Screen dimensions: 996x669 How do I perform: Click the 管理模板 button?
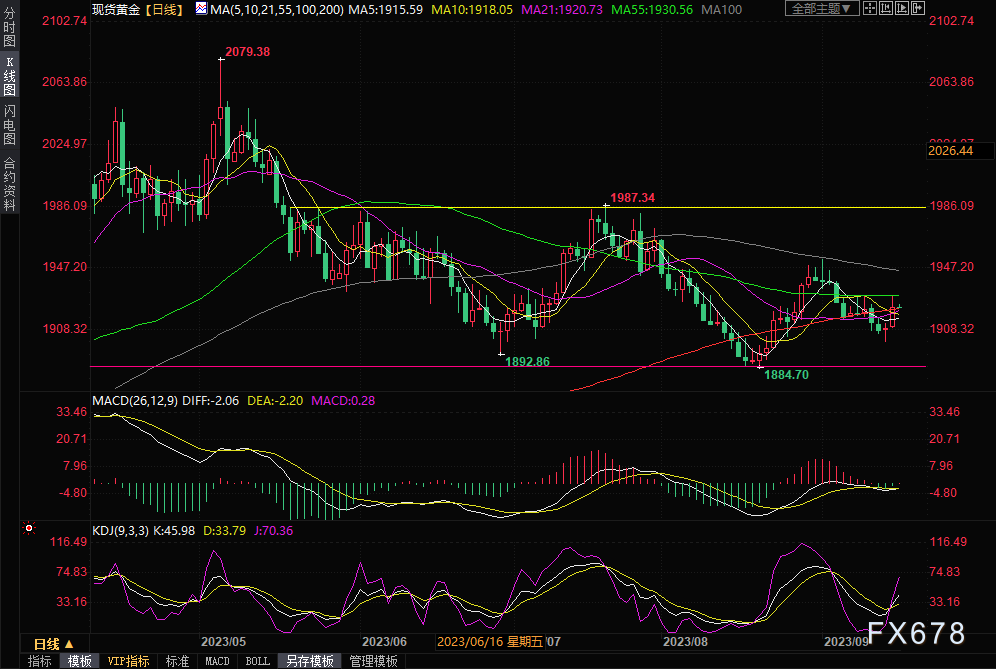(x=374, y=661)
